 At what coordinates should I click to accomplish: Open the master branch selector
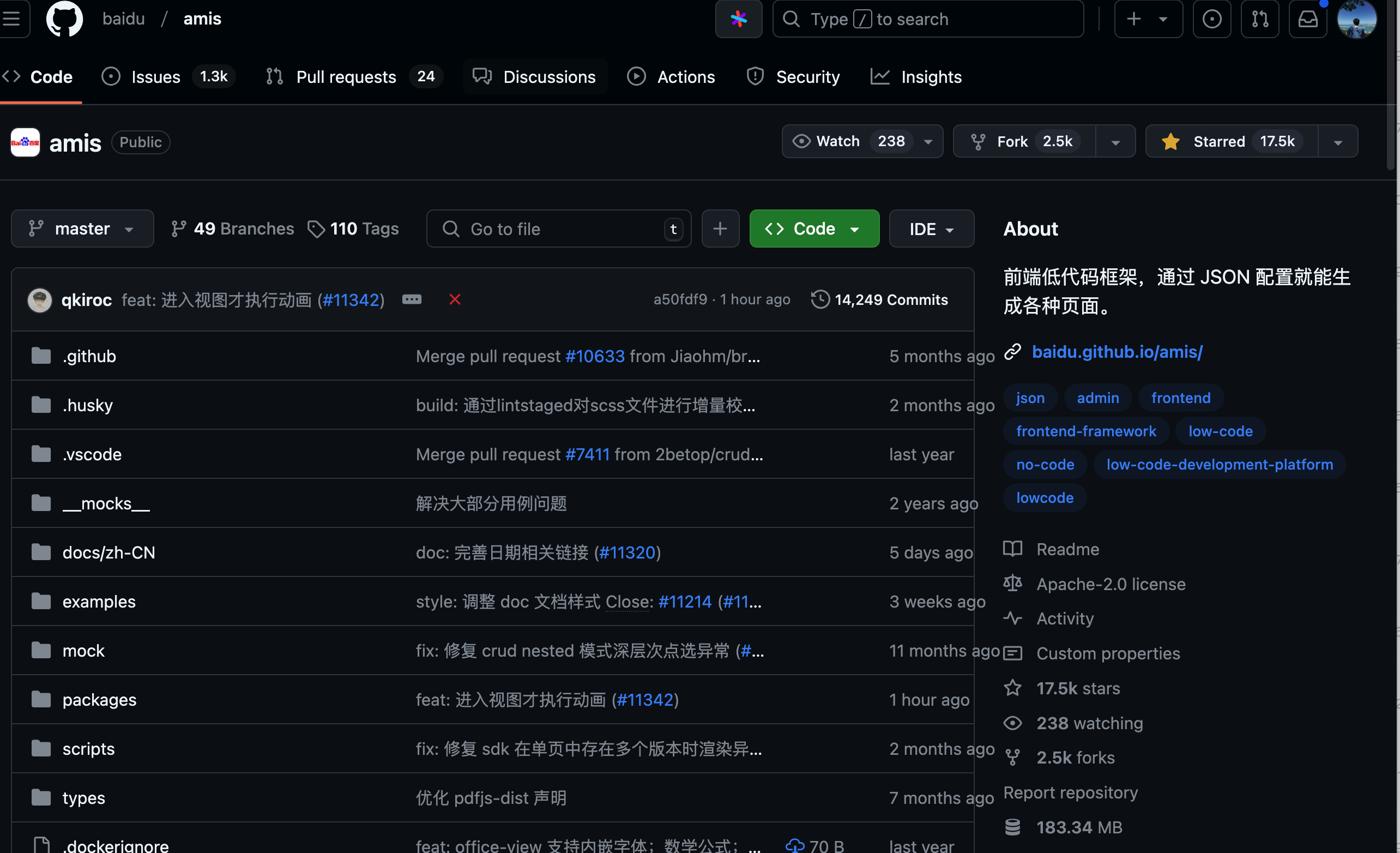tap(82, 229)
